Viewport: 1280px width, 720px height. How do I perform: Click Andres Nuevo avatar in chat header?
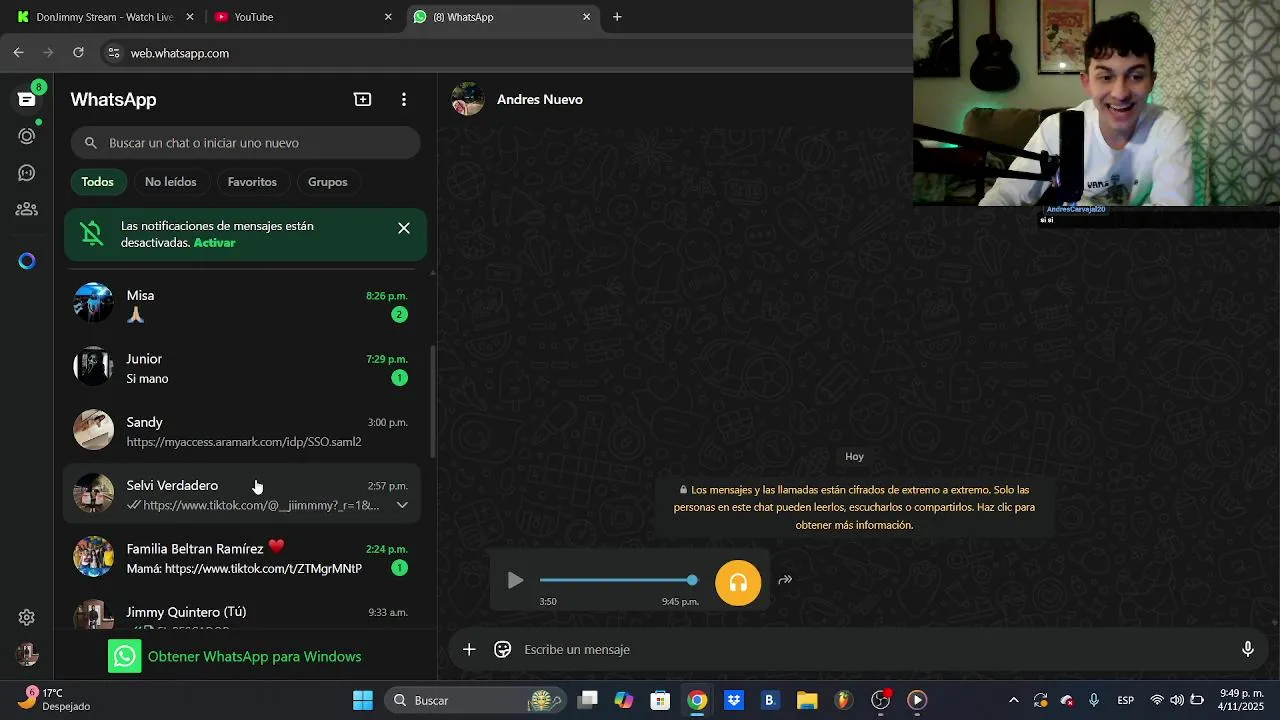(468, 99)
